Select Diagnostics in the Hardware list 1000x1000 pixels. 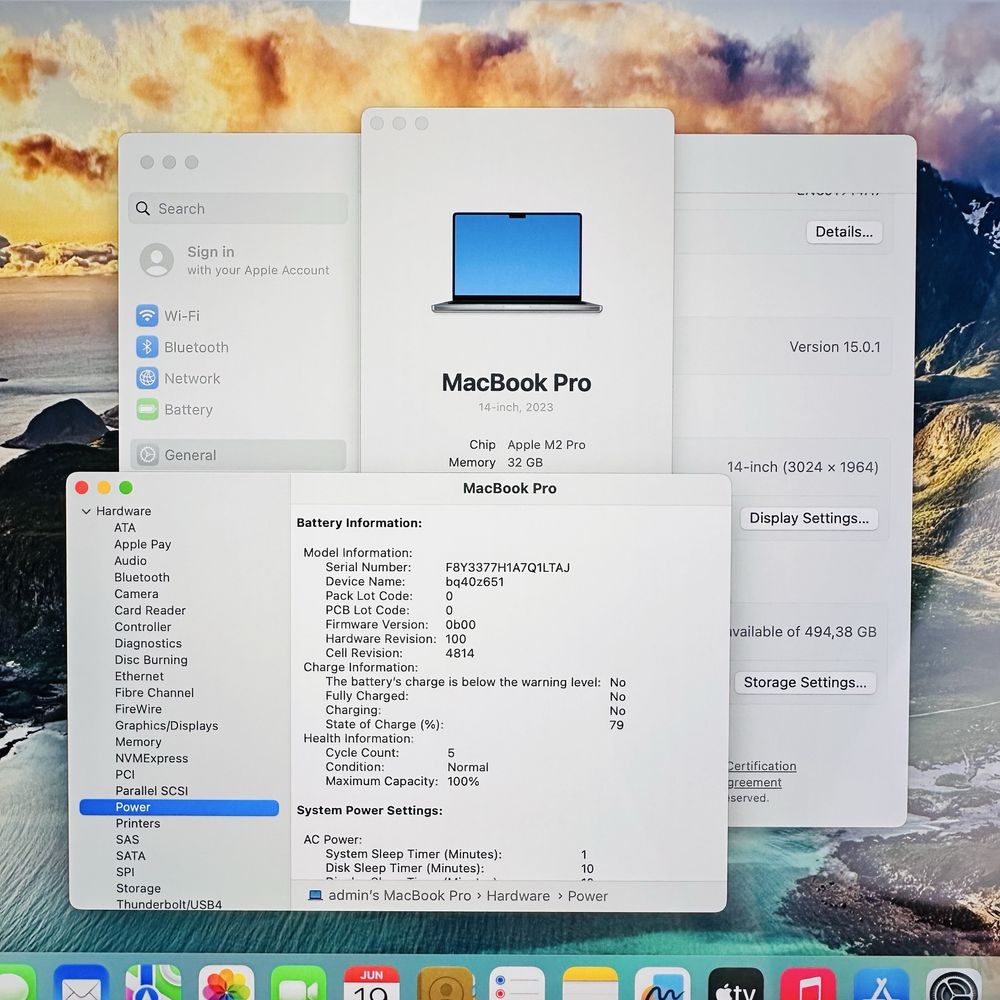[148, 643]
